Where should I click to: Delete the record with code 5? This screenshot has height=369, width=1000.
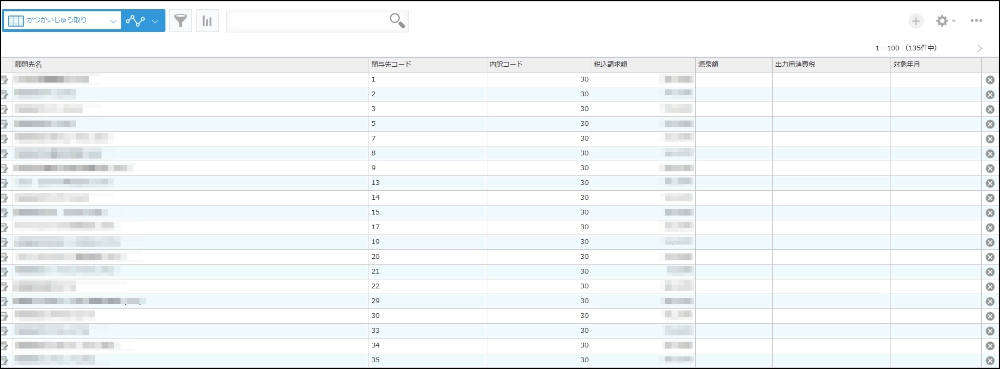(x=990, y=124)
